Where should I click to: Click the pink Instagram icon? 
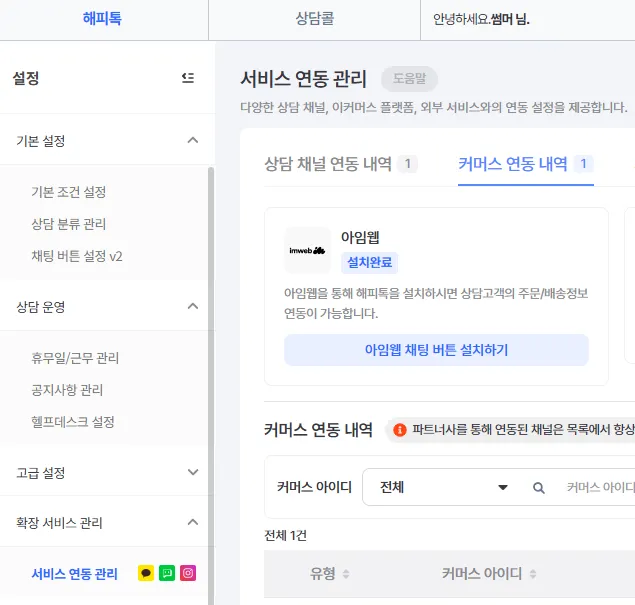(x=188, y=573)
